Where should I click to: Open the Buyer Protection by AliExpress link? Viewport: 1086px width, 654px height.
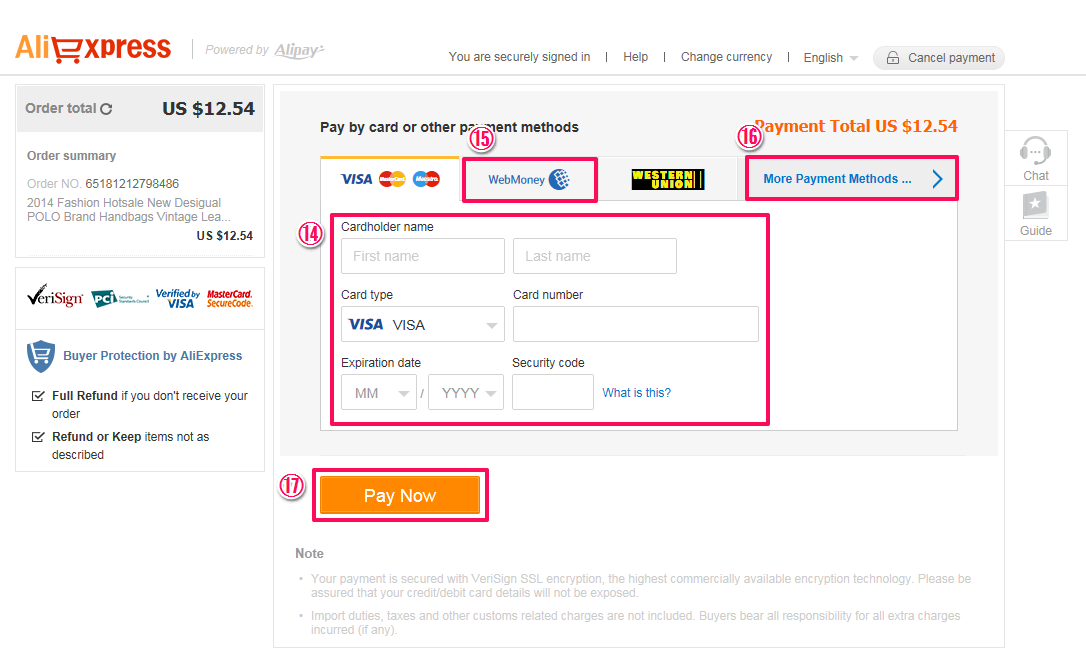click(152, 355)
